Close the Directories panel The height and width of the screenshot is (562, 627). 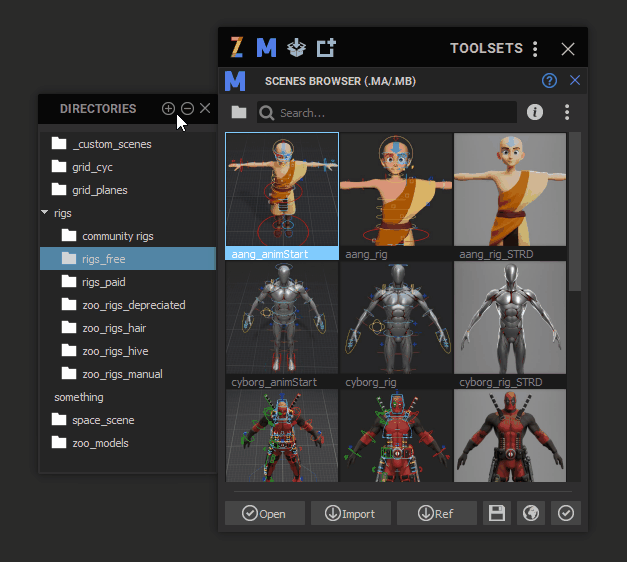tap(205, 108)
